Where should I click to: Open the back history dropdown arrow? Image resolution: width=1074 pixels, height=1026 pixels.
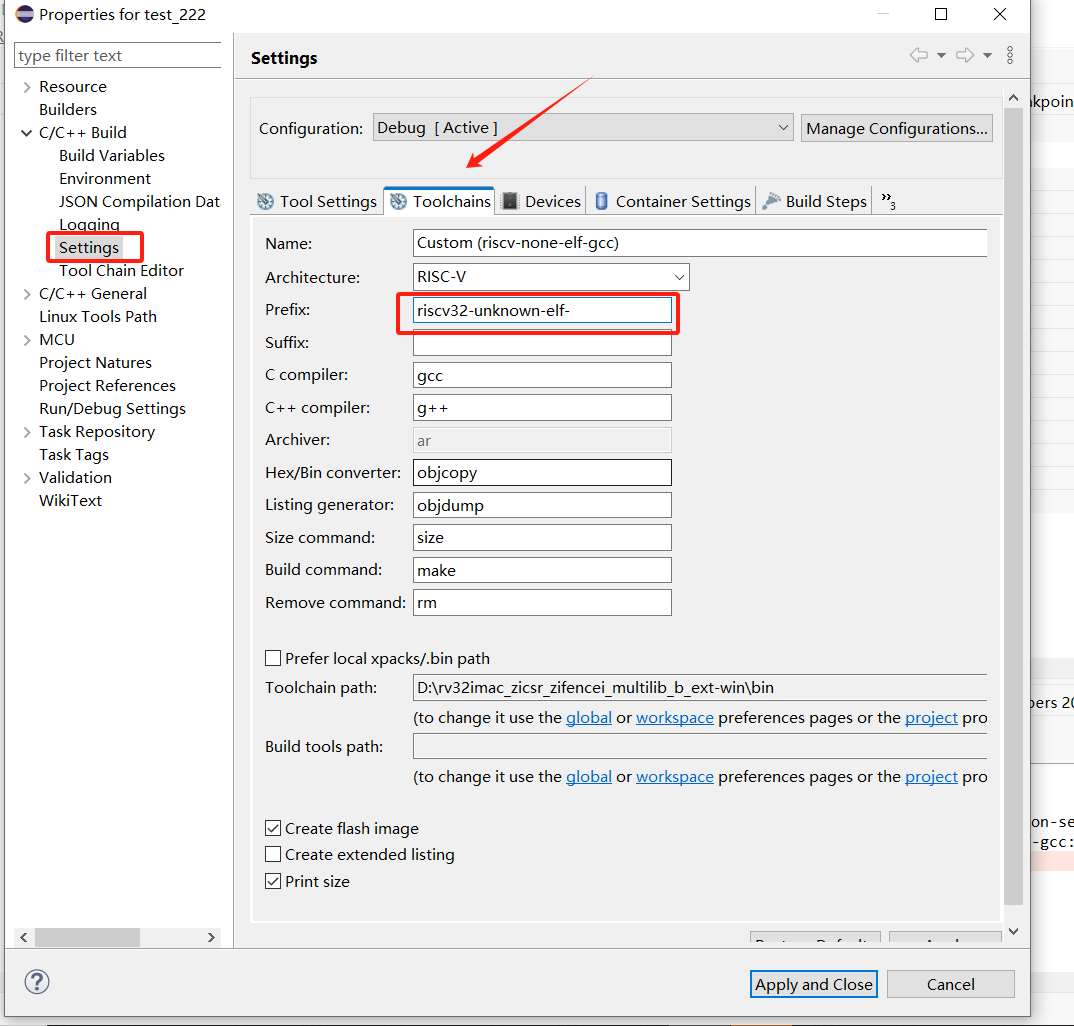click(941, 55)
